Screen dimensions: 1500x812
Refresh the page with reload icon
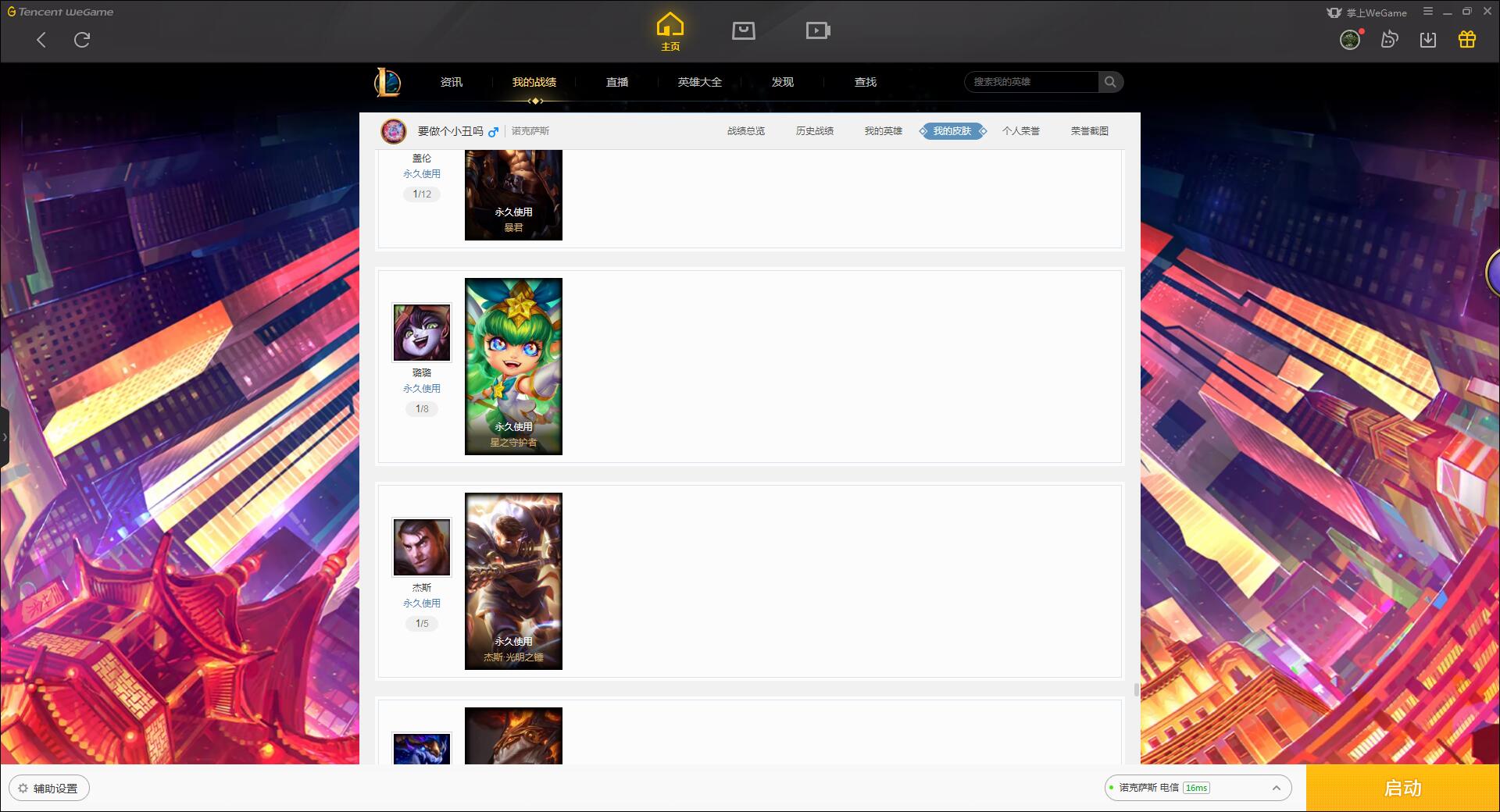pos(82,40)
